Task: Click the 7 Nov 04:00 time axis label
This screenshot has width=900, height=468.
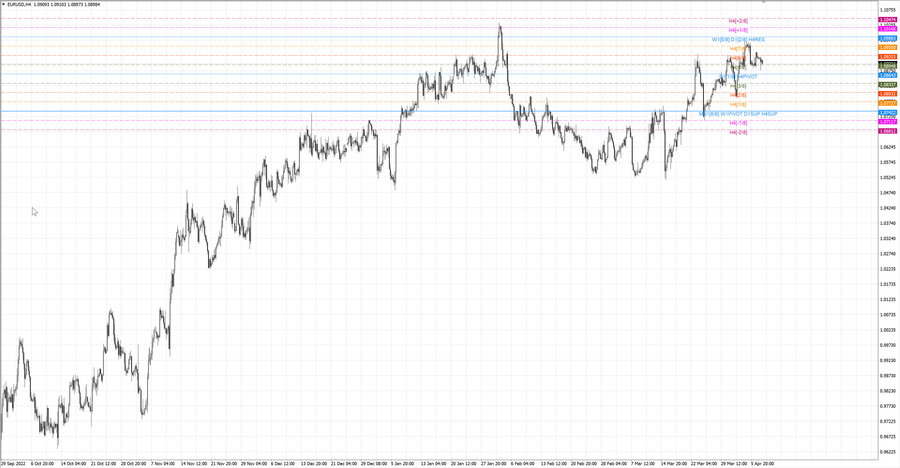Action: tap(163, 463)
